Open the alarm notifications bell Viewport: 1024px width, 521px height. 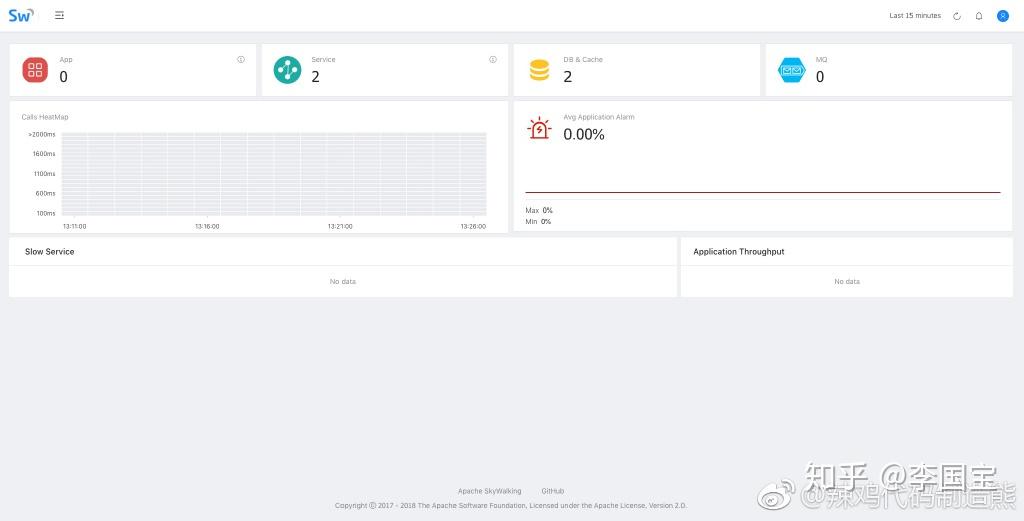pos(979,16)
